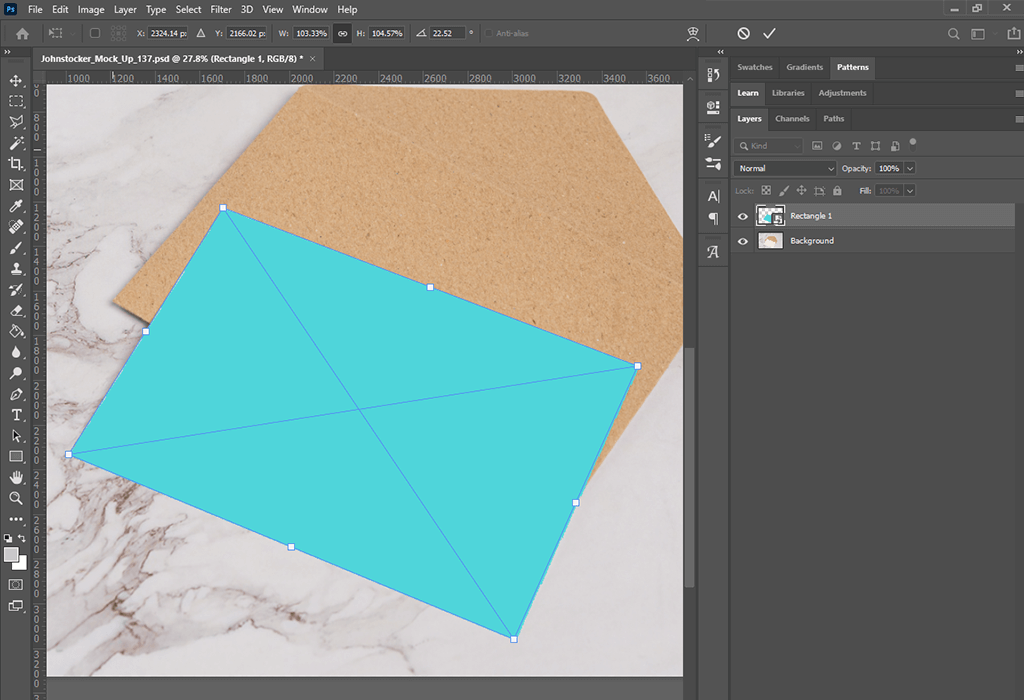The width and height of the screenshot is (1024, 700).
Task: Open the Character panel icon
Action: 713,196
